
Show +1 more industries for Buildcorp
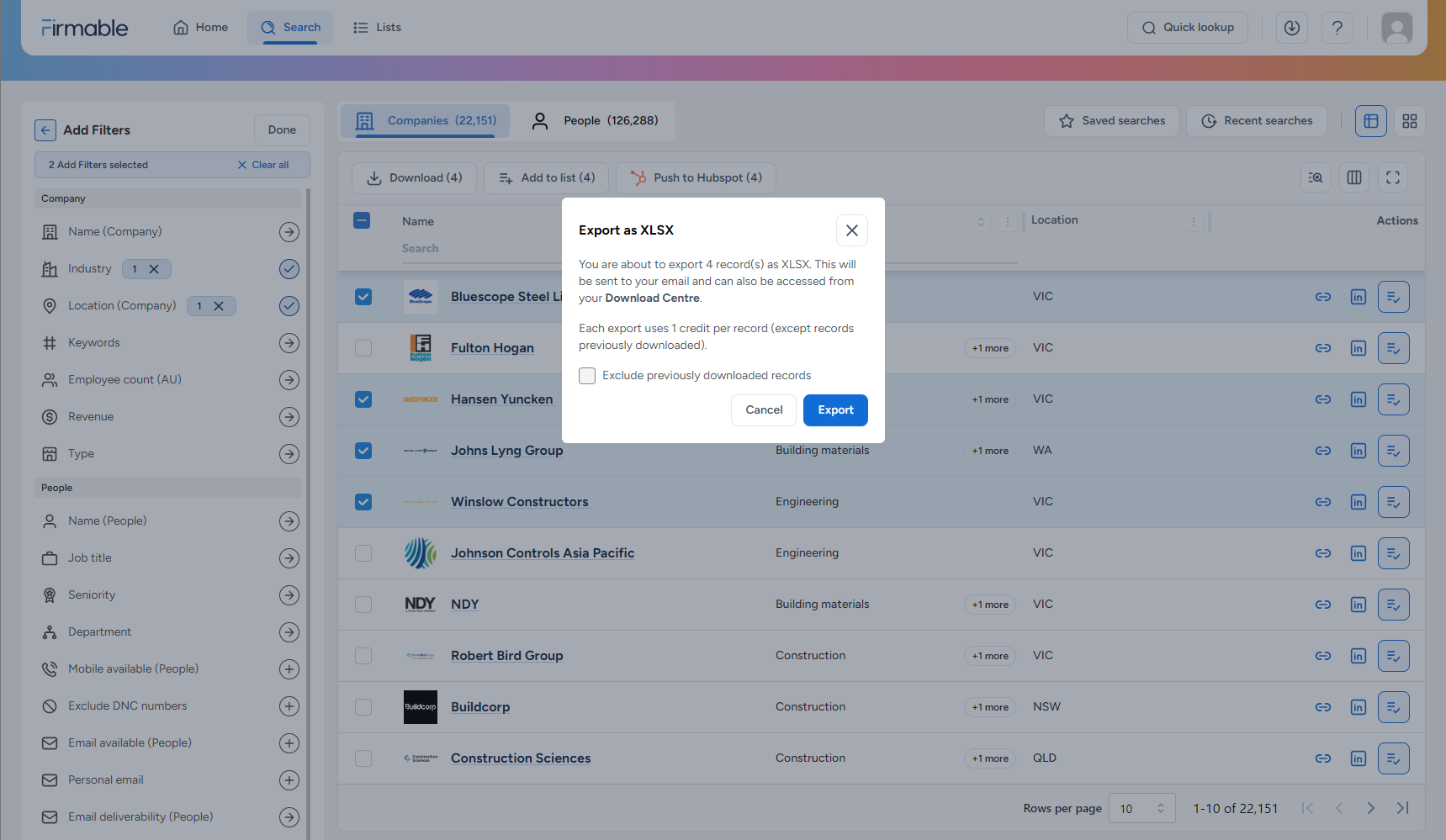point(990,707)
